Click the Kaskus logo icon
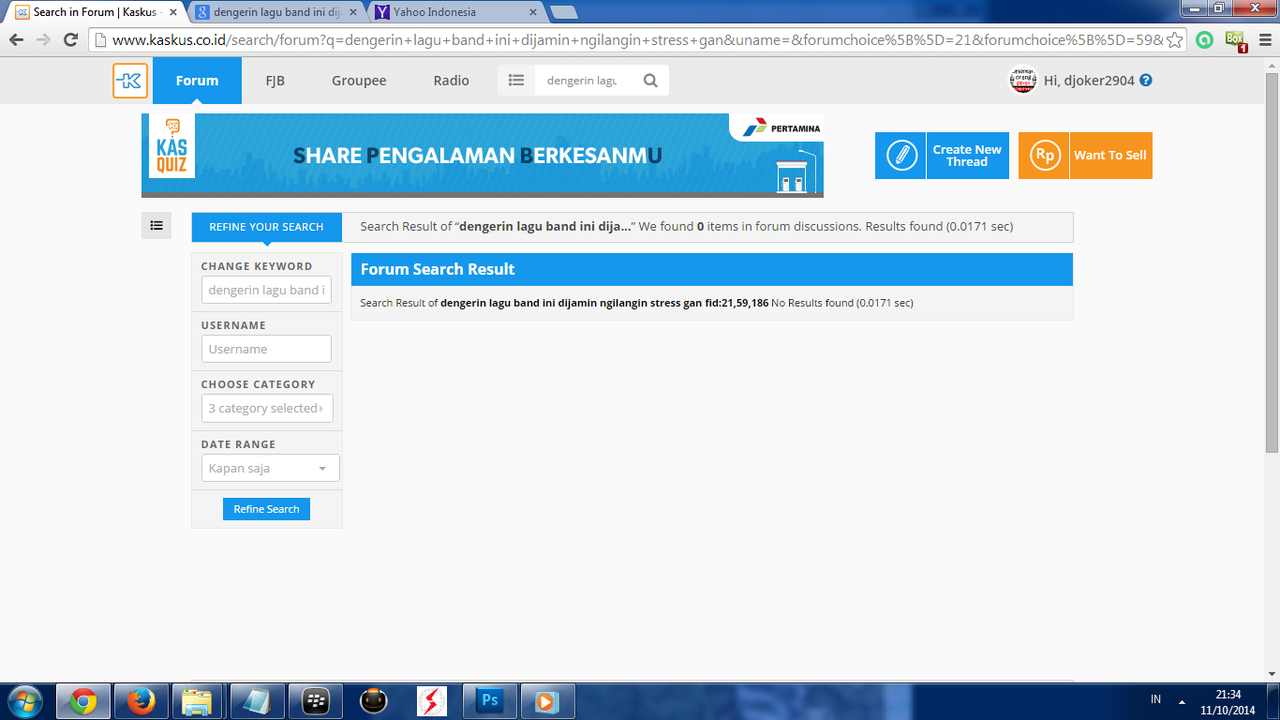 click(x=130, y=81)
